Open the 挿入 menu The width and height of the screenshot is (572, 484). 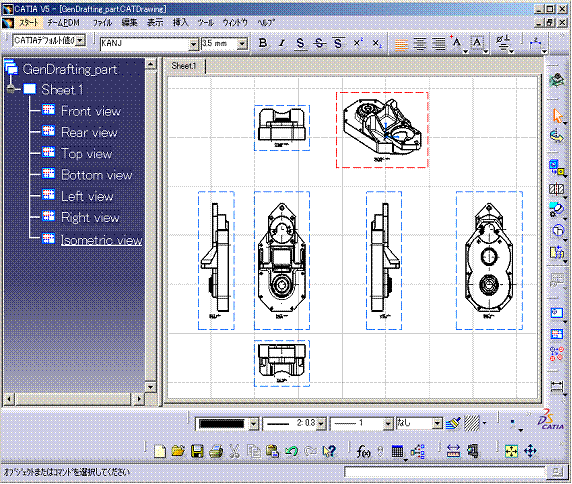(180, 23)
